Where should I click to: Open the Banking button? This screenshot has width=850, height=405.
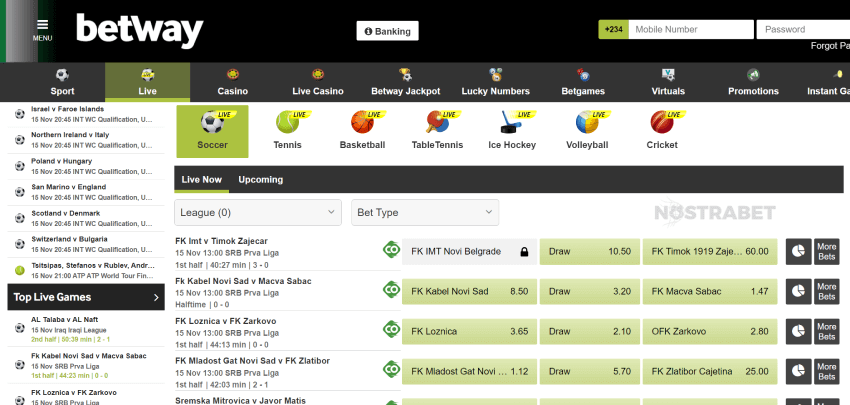387,31
